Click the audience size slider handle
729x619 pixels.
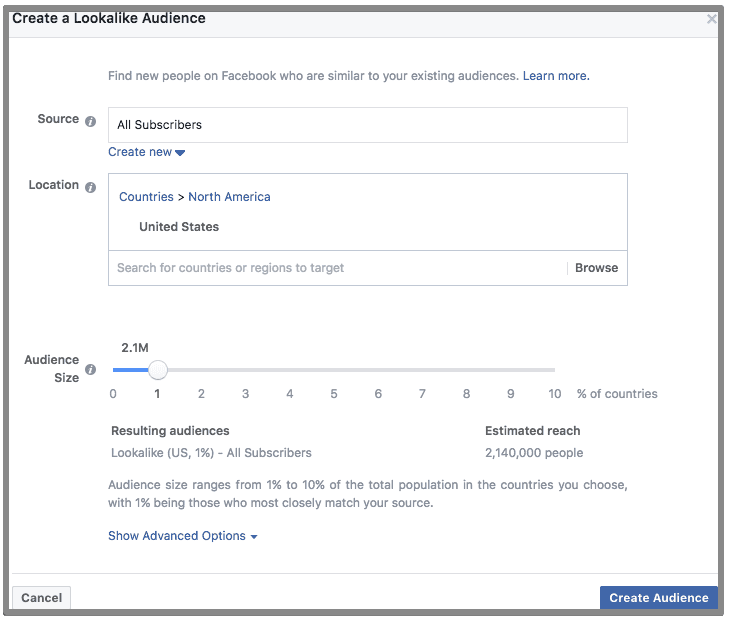point(157,370)
